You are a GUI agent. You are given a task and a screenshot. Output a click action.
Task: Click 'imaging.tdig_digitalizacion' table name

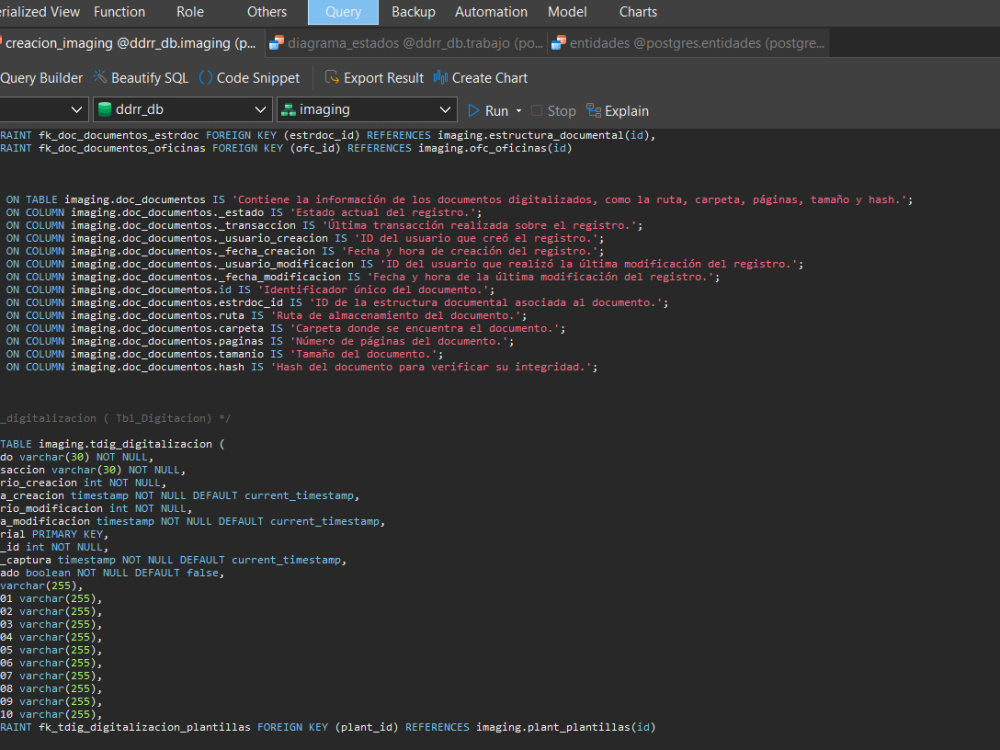(x=125, y=444)
